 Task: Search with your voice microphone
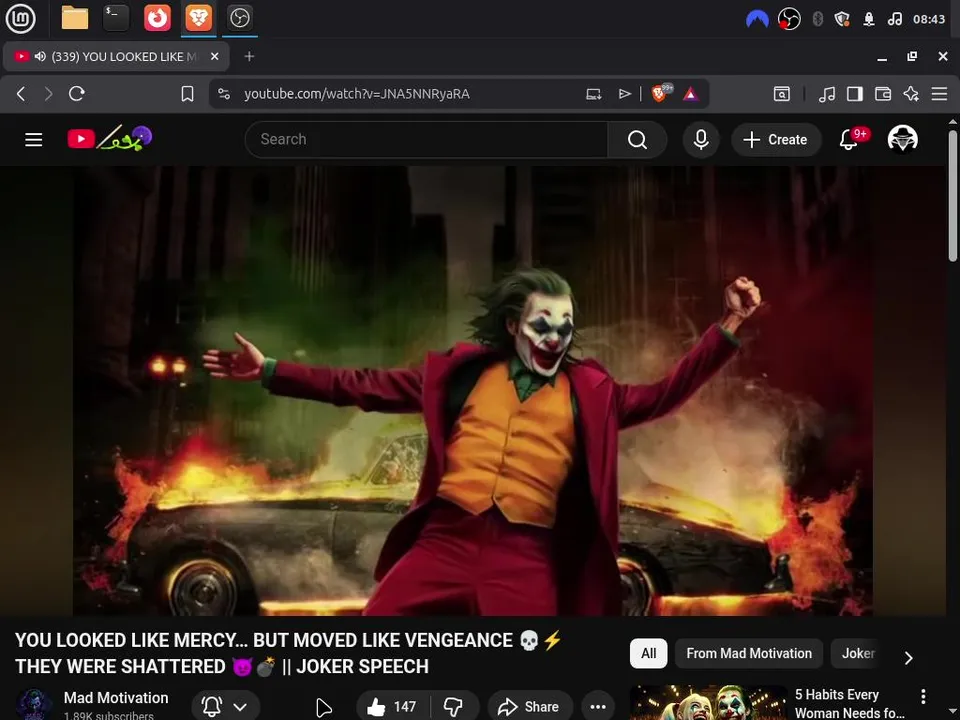[x=701, y=140]
